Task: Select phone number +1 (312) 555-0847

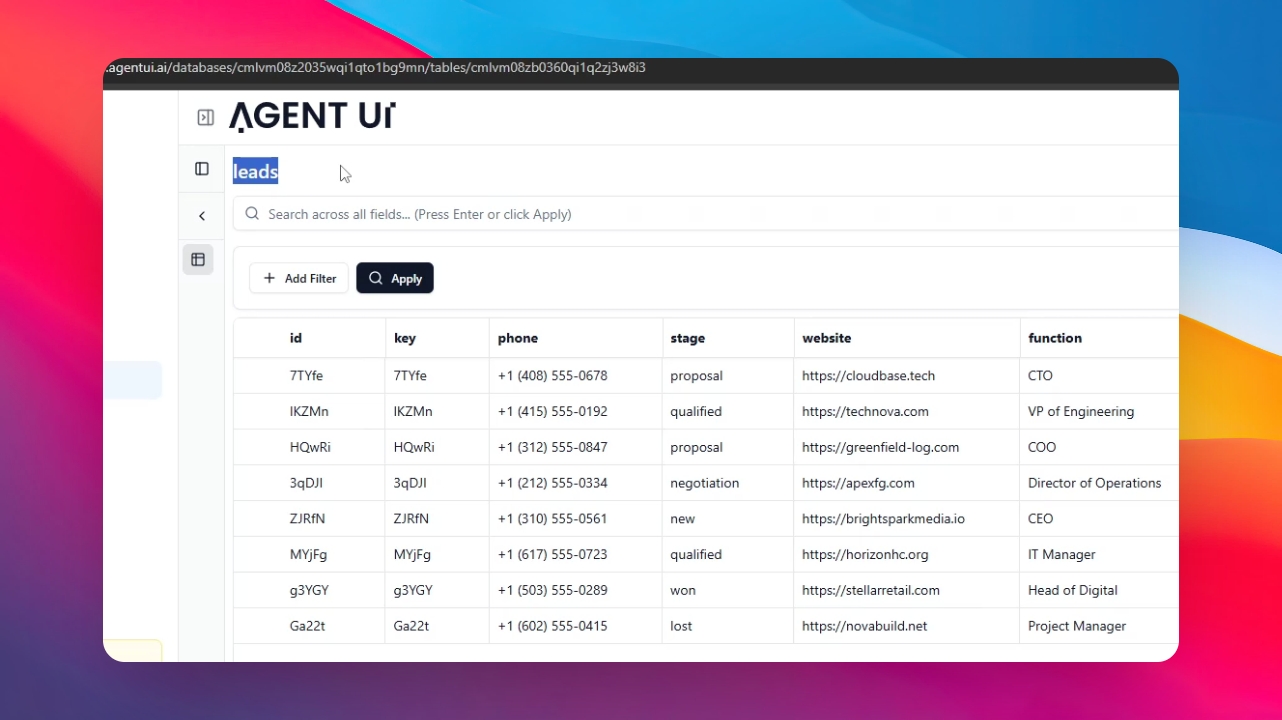Action: (553, 448)
